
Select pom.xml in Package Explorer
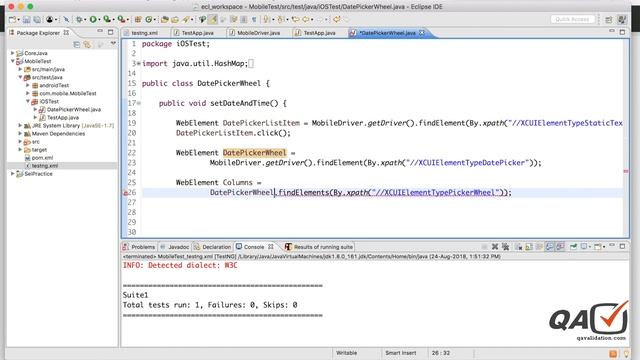pos(42,158)
